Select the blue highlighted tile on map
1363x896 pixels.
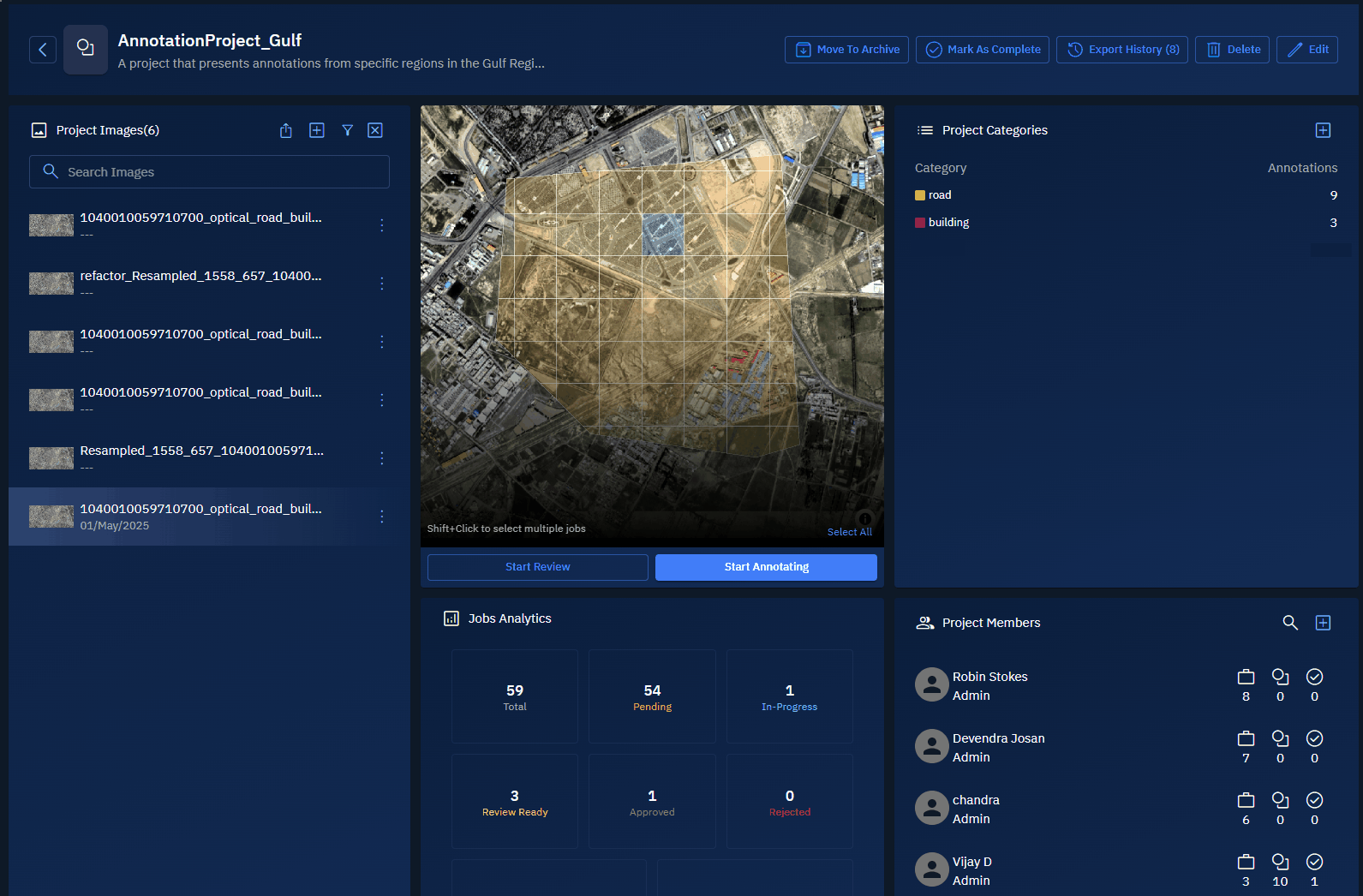coord(663,235)
